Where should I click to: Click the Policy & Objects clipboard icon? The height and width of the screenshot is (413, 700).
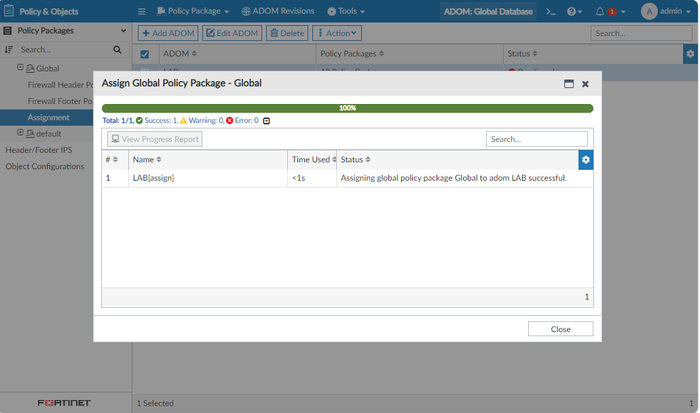pos(8,11)
